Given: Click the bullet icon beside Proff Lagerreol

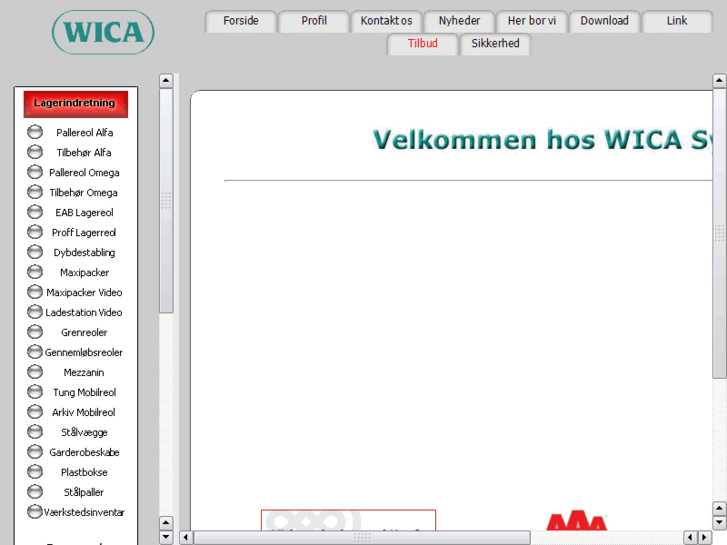Looking at the screenshot, I should 35,232.
